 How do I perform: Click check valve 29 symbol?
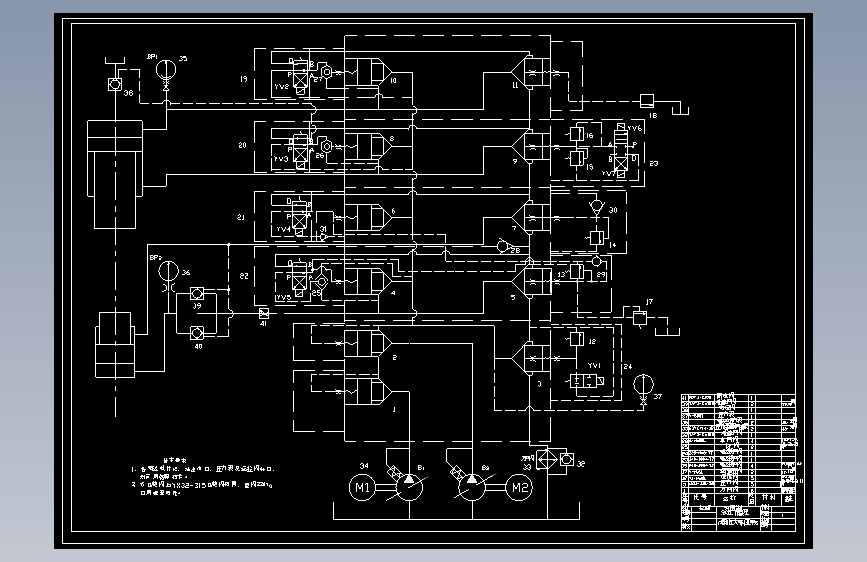(x=596, y=261)
